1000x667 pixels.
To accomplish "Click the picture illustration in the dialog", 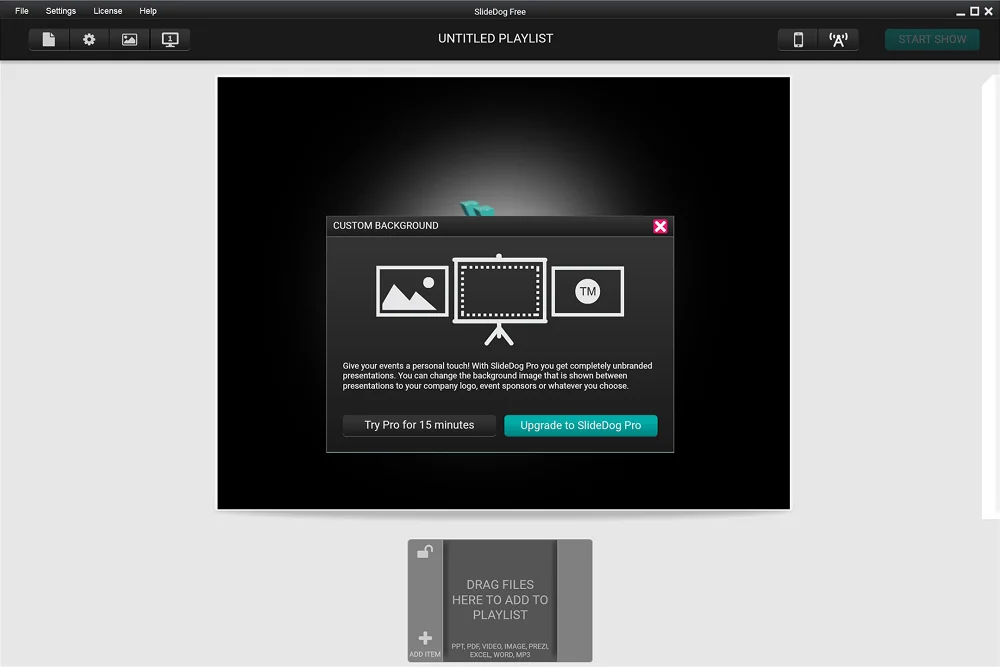I will click(x=412, y=291).
